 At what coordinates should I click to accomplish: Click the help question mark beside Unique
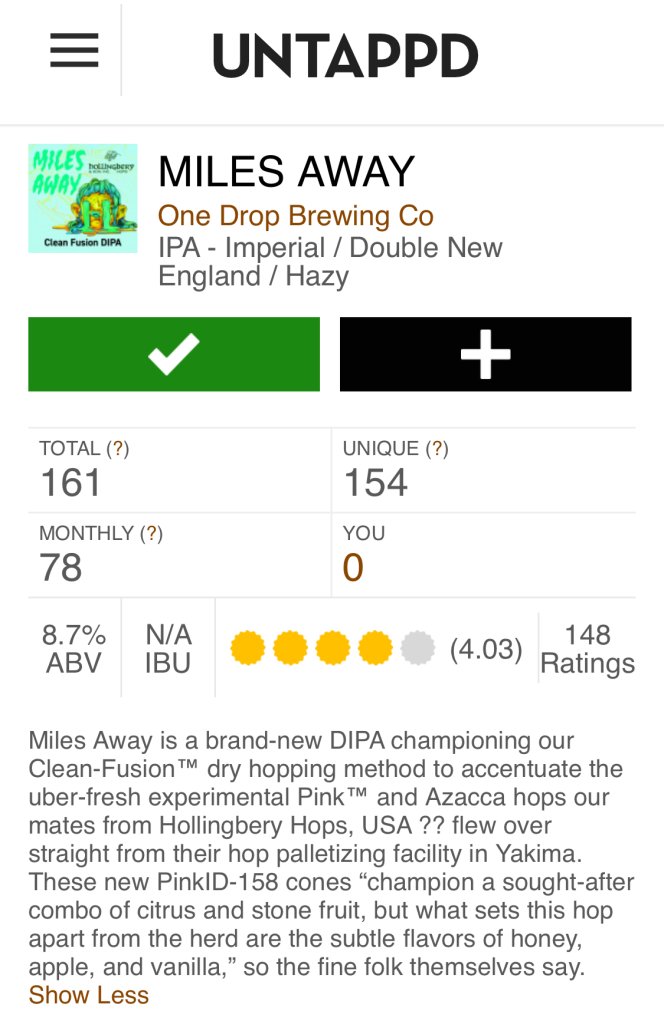(x=437, y=449)
